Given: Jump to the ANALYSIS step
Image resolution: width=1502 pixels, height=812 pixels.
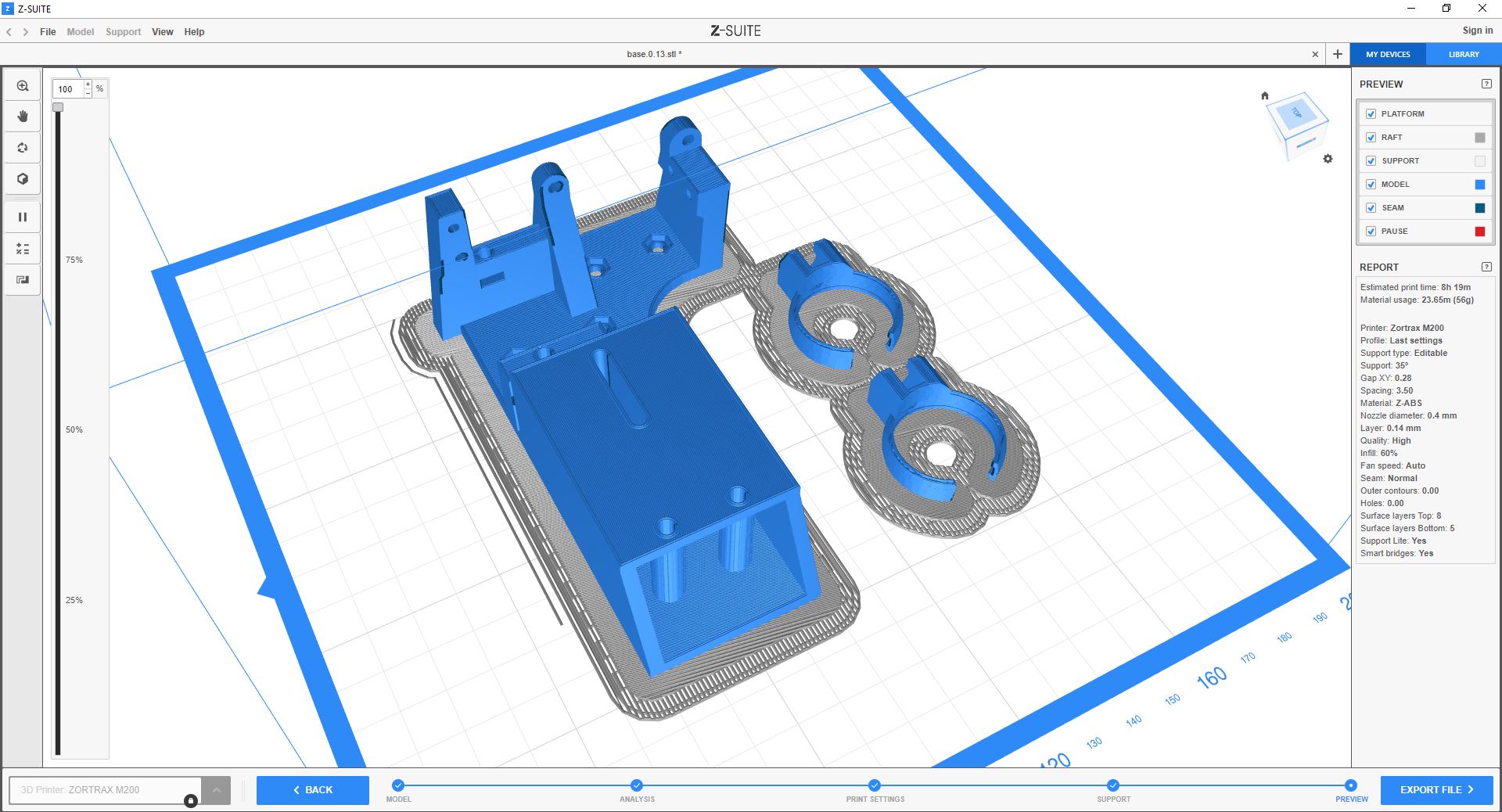Looking at the screenshot, I should [x=637, y=785].
